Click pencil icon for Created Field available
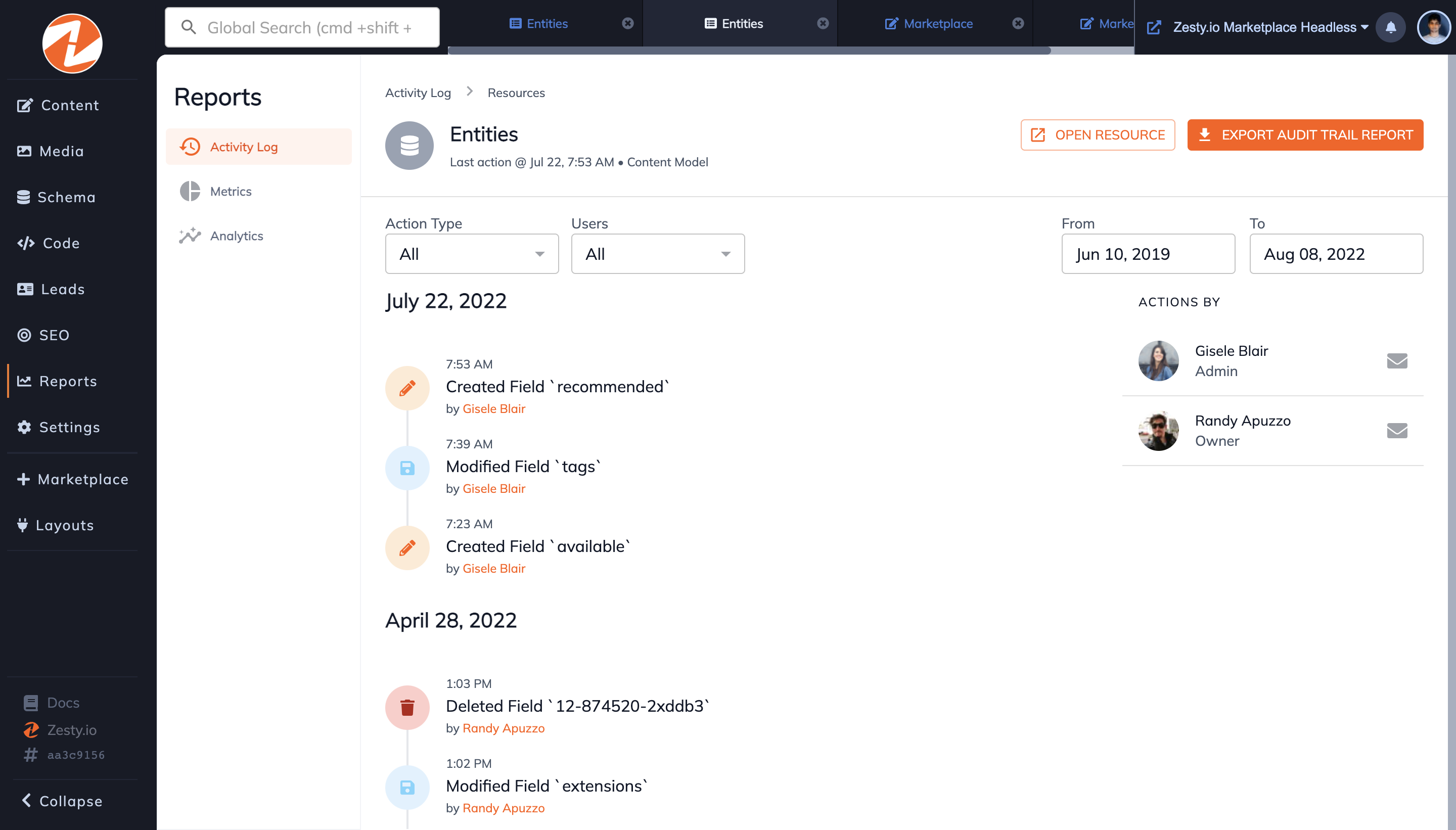Viewport: 1456px width, 830px height. pos(407,548)
